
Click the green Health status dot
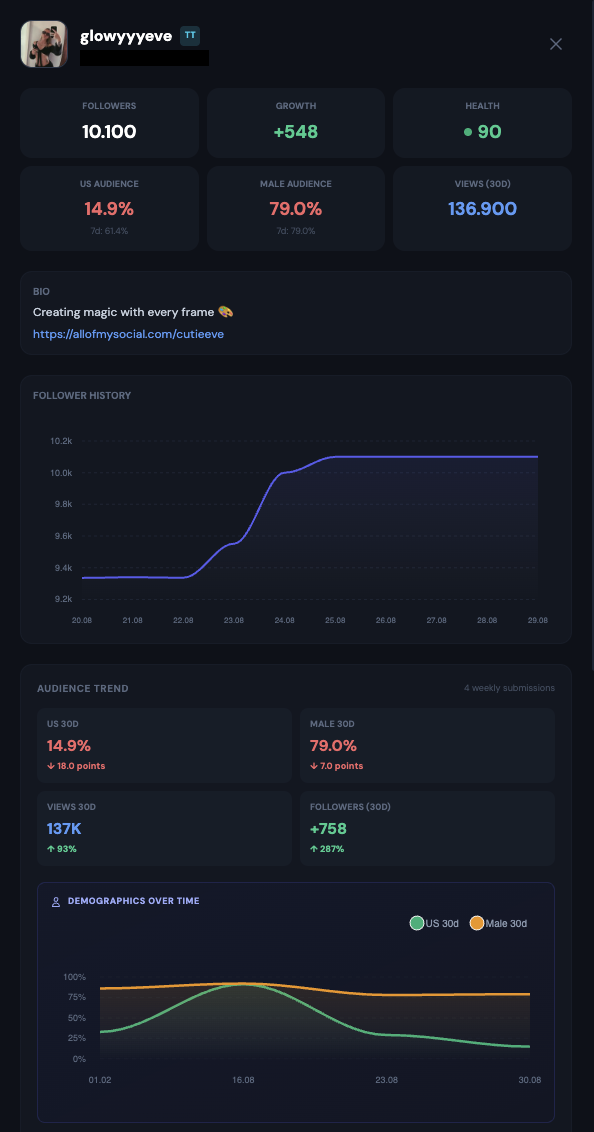click(x=468, y=132)
